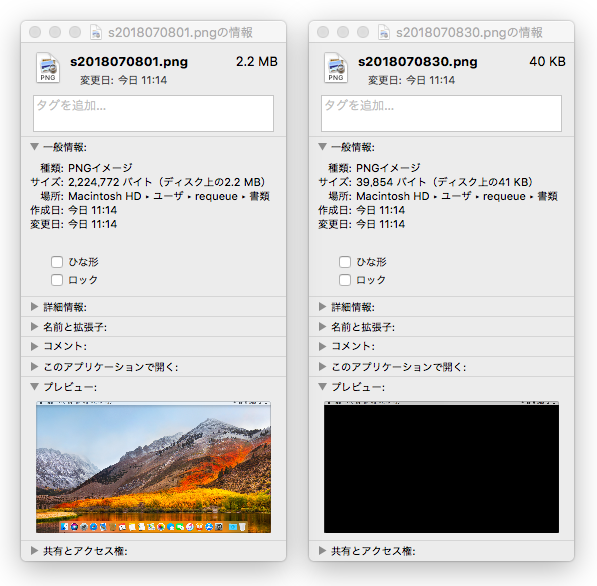Click the black preview thumbnail of s2018070830.png
The image size is (597, 586).
point(441,467)
